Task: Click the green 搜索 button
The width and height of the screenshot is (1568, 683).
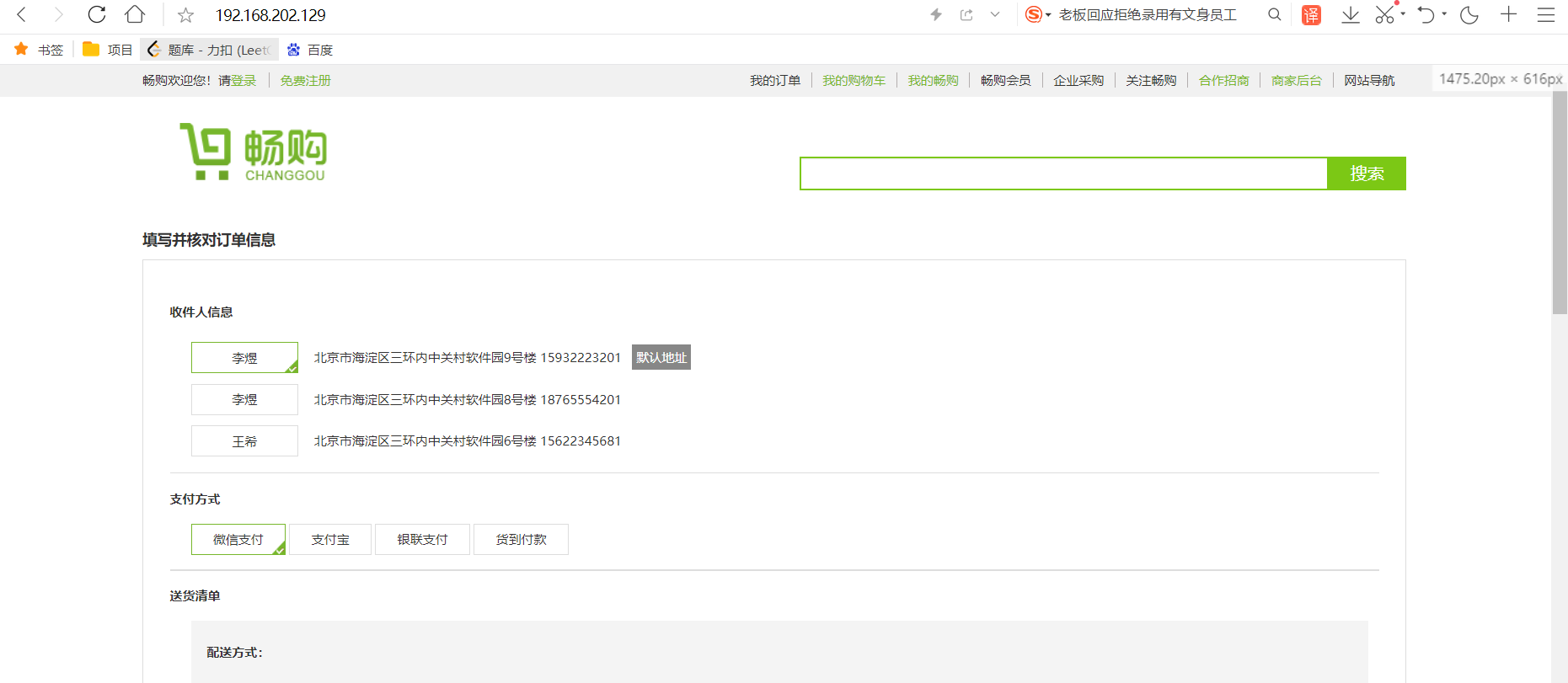Action: (x=1367, y=173)
